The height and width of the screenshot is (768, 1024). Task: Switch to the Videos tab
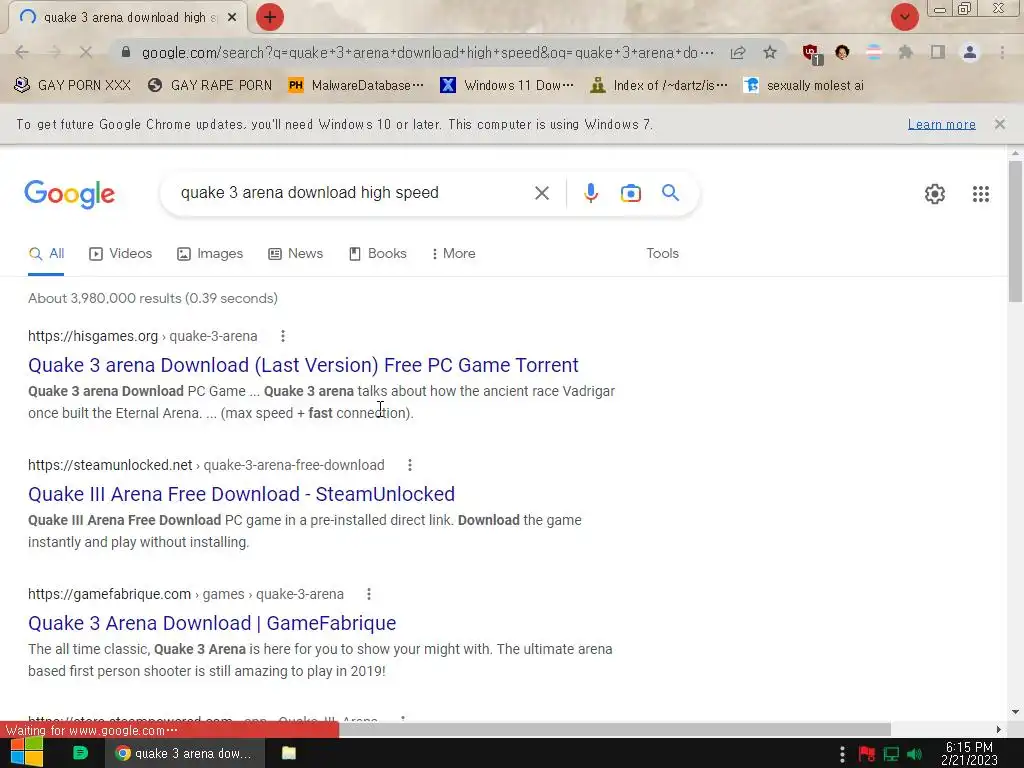click(120, 253)
